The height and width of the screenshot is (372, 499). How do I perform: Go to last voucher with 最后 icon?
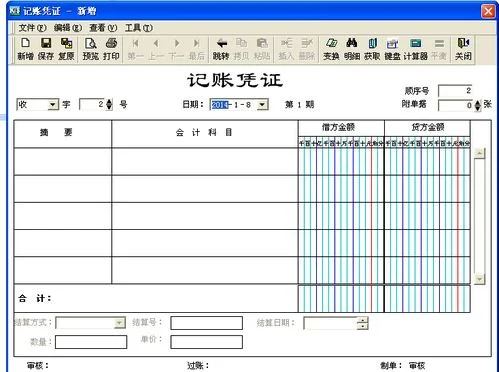[197, 49]
